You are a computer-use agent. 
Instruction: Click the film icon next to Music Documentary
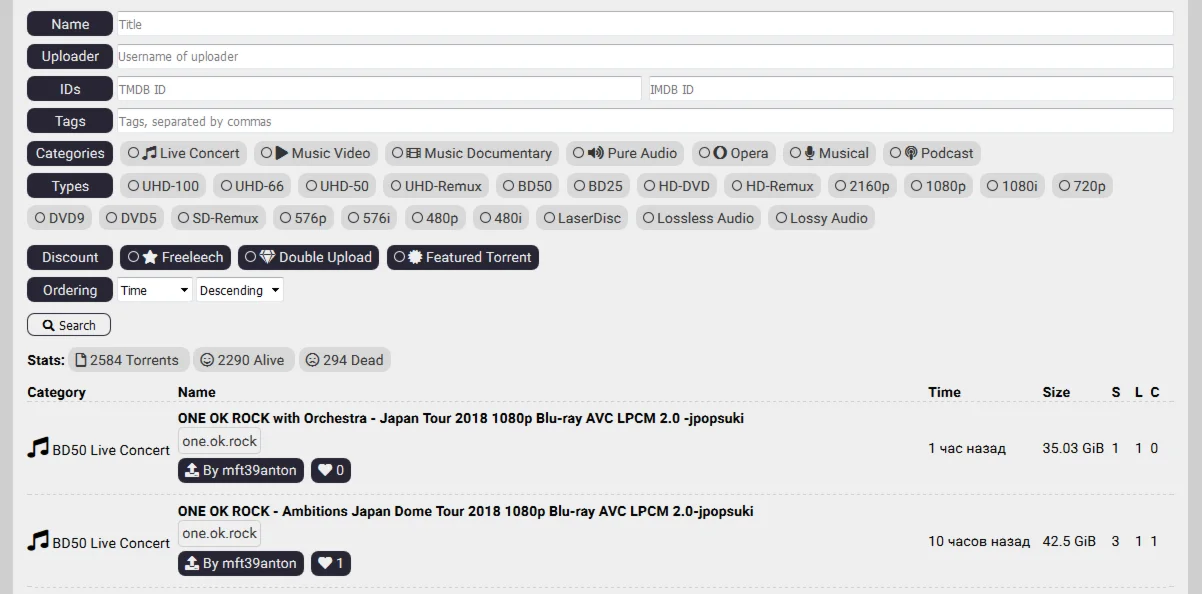[x=414, y=153]
